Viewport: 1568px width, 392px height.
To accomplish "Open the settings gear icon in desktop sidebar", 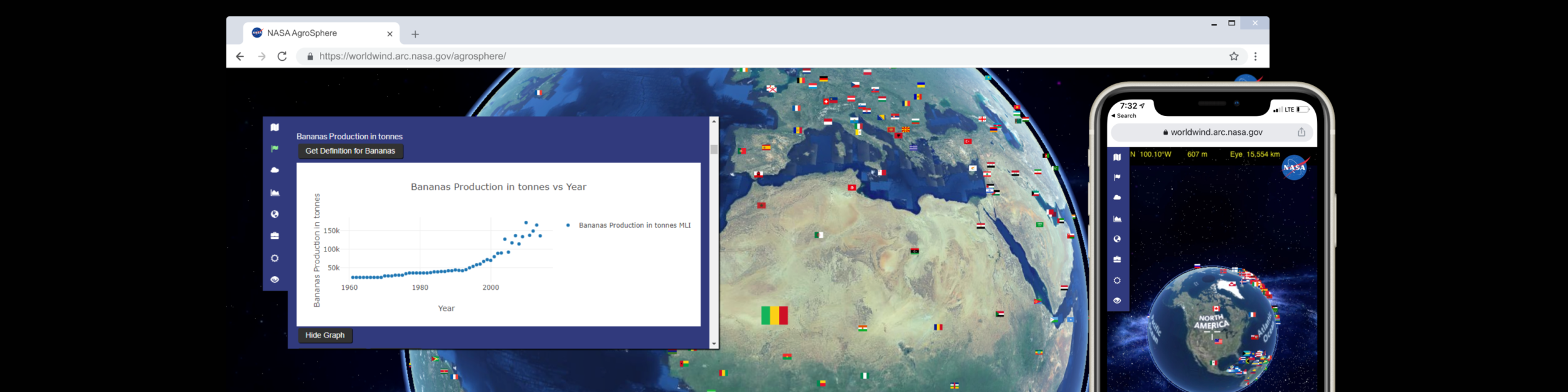I will point(275,258).
